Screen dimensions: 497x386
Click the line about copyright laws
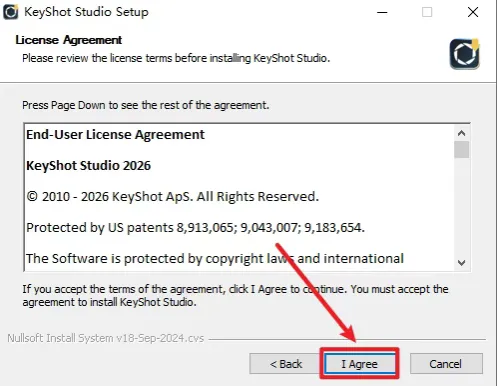[215, 258]
